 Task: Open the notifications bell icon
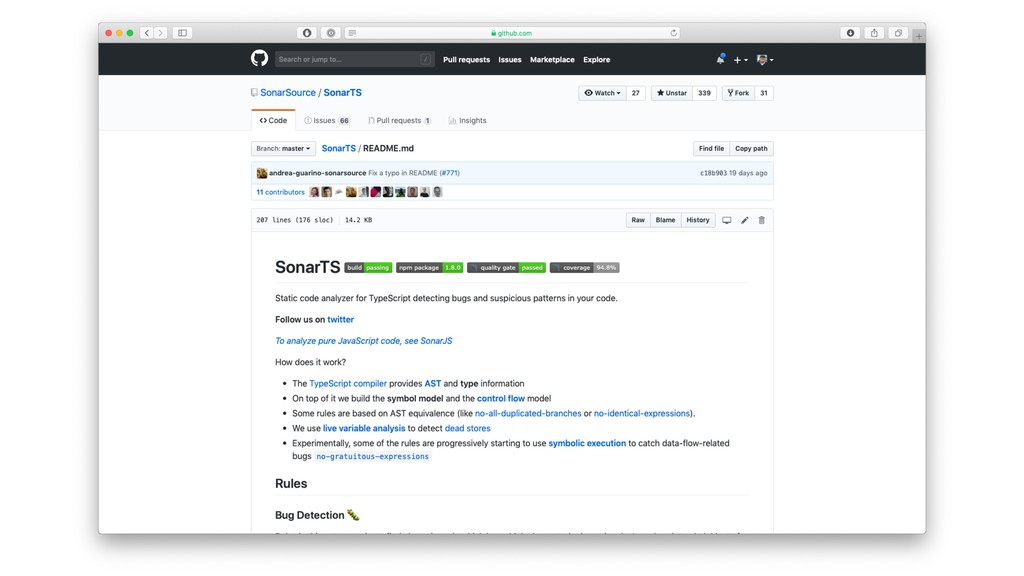(x=720, y=59)
